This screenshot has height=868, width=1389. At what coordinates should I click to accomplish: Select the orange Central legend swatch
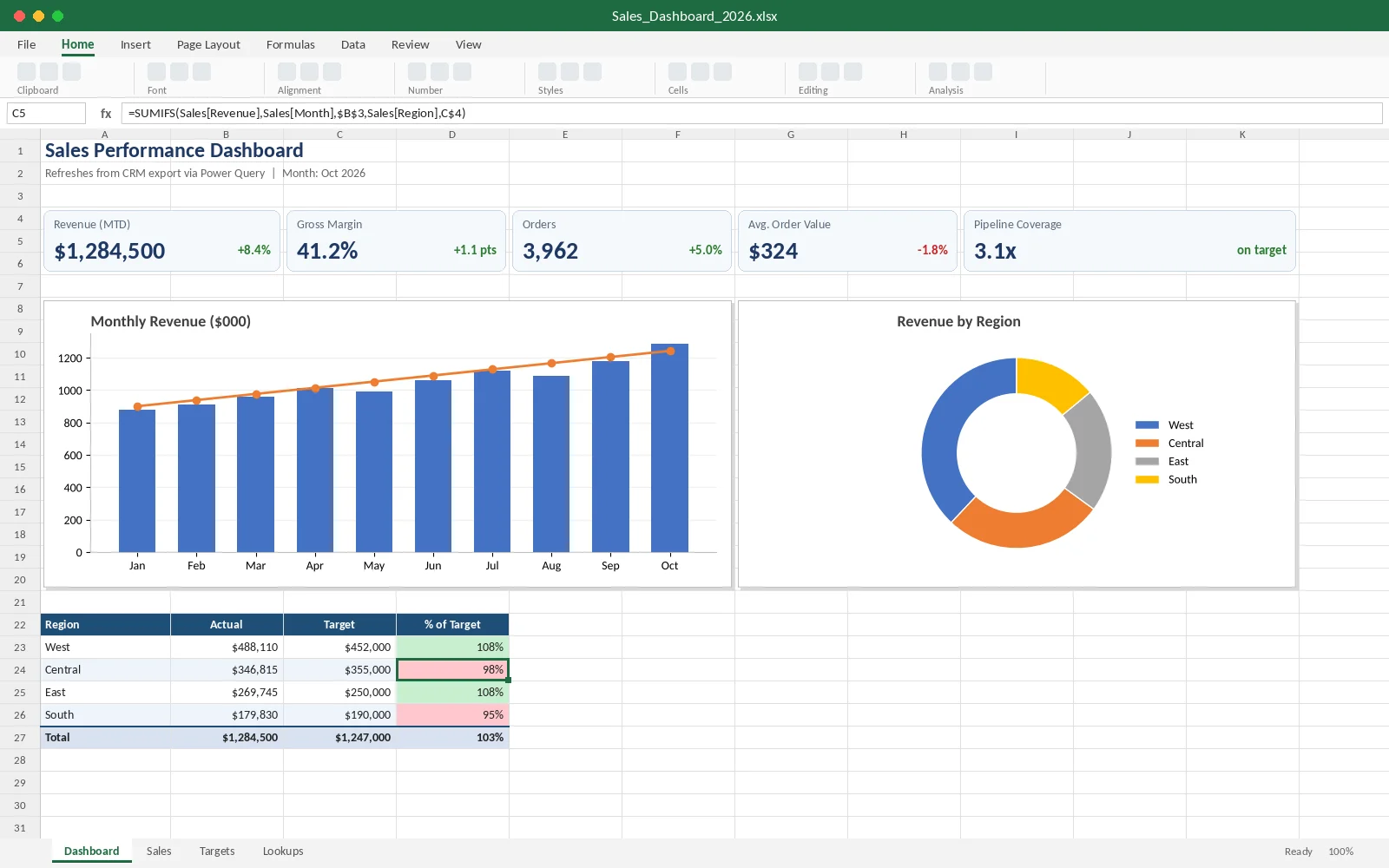point(1147,444)
